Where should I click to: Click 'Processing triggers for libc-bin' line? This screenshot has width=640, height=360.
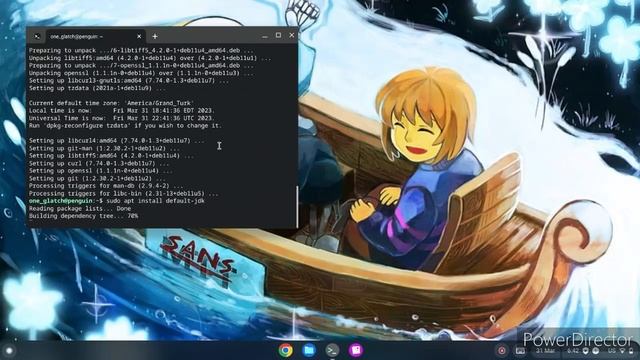coord(124,193)
